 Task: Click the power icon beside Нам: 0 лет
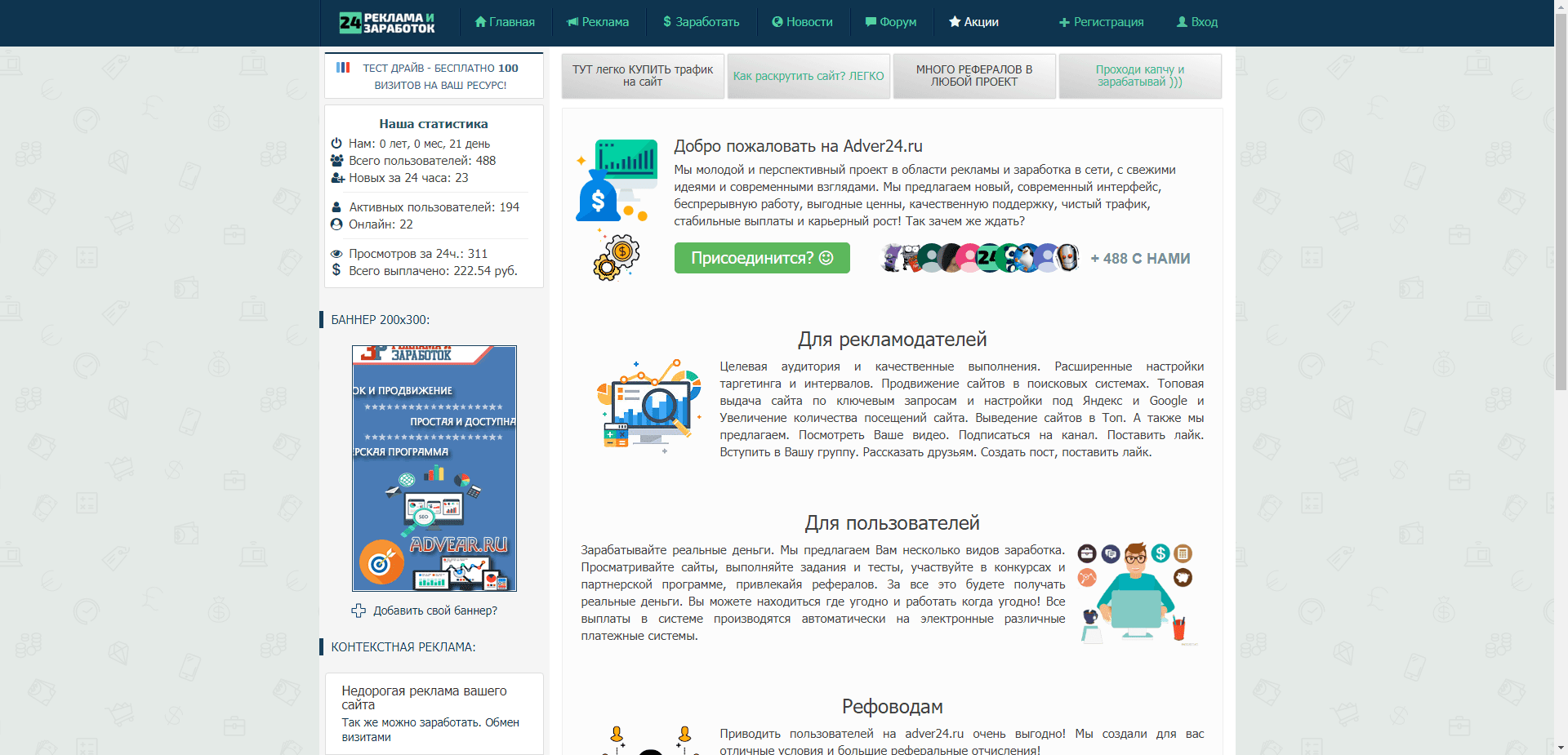(336, 143)
